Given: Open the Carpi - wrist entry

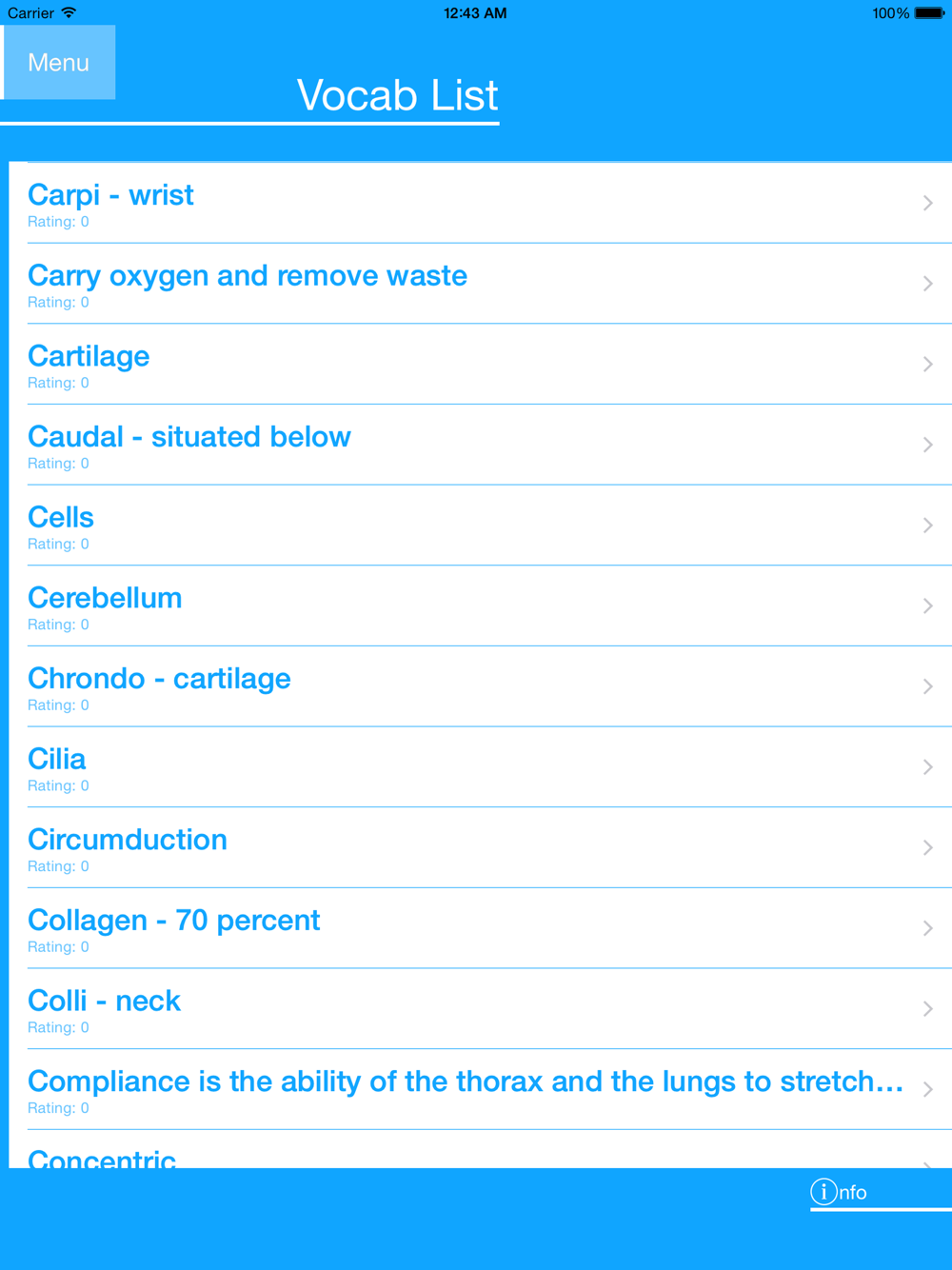Looking at the screenshot, I should 481,203.
